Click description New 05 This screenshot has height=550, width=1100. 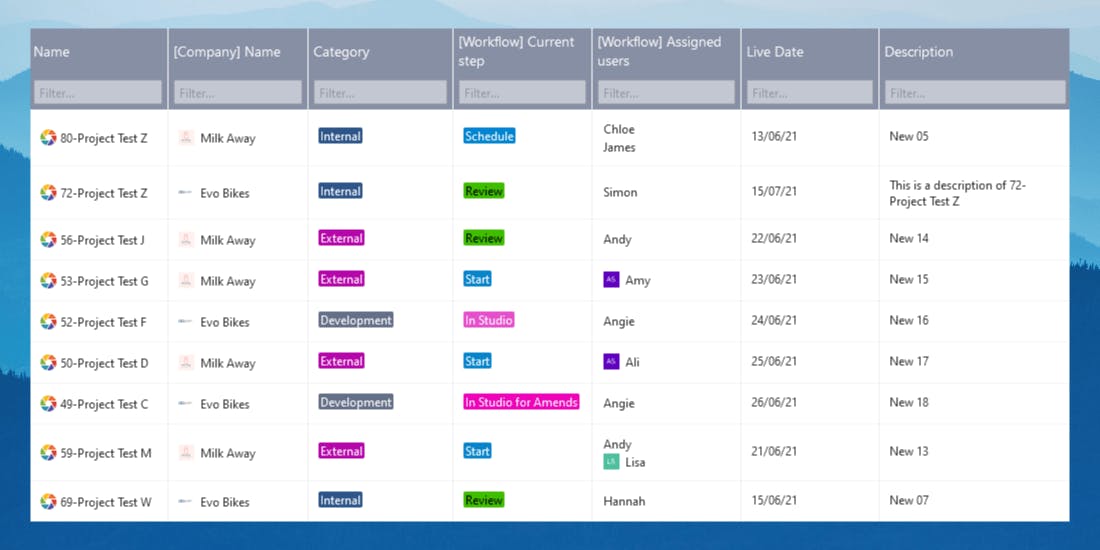pos(908,136)
